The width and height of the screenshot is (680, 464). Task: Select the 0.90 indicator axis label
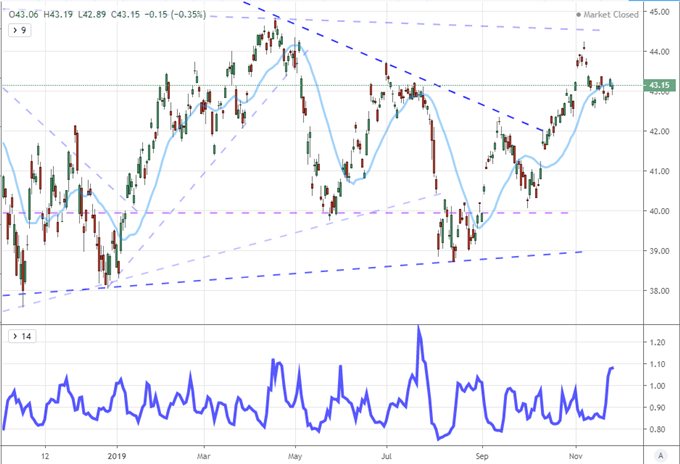pyautogui.click(x=657, y=408)
